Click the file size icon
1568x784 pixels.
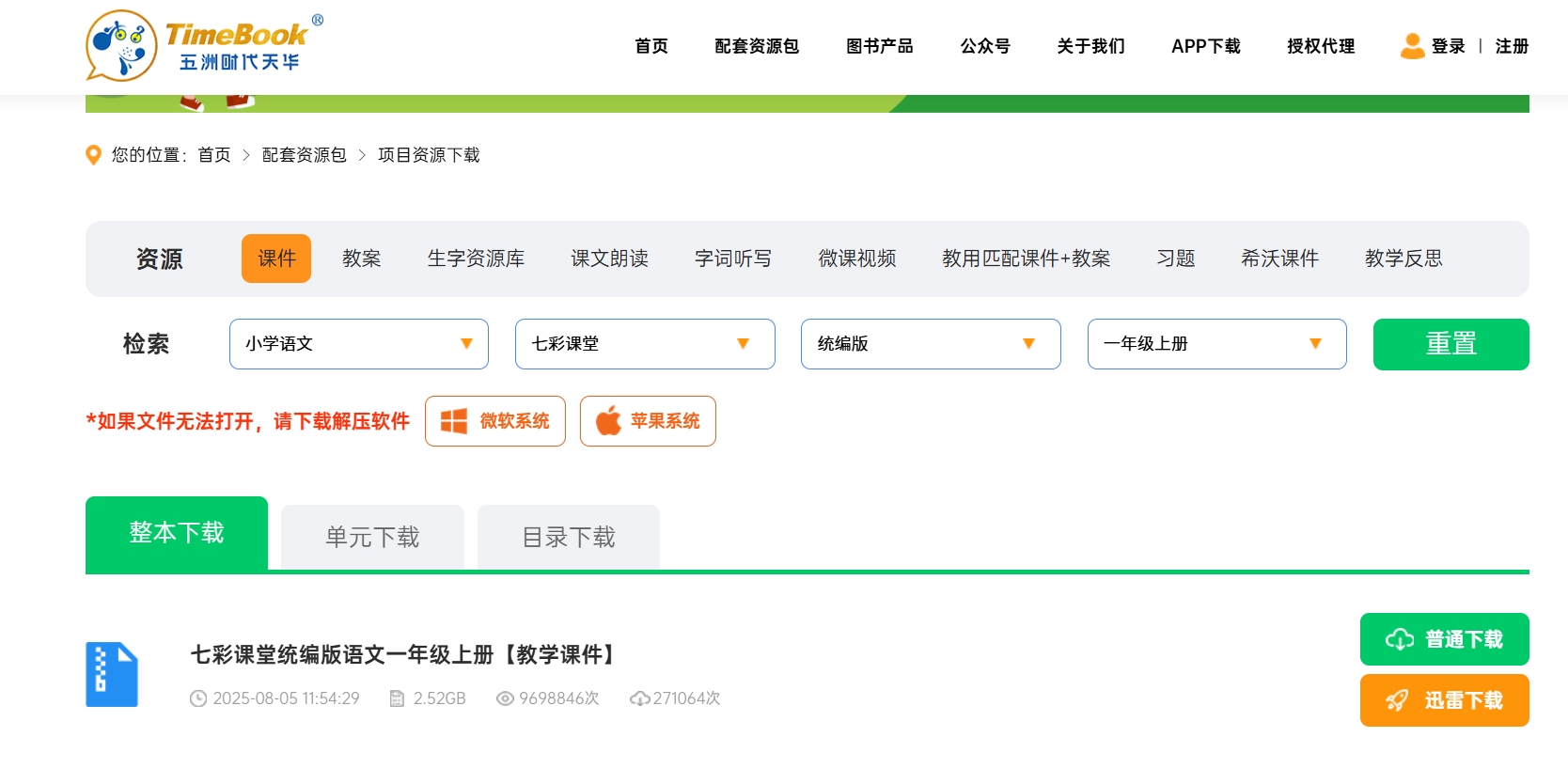[397, 698]
